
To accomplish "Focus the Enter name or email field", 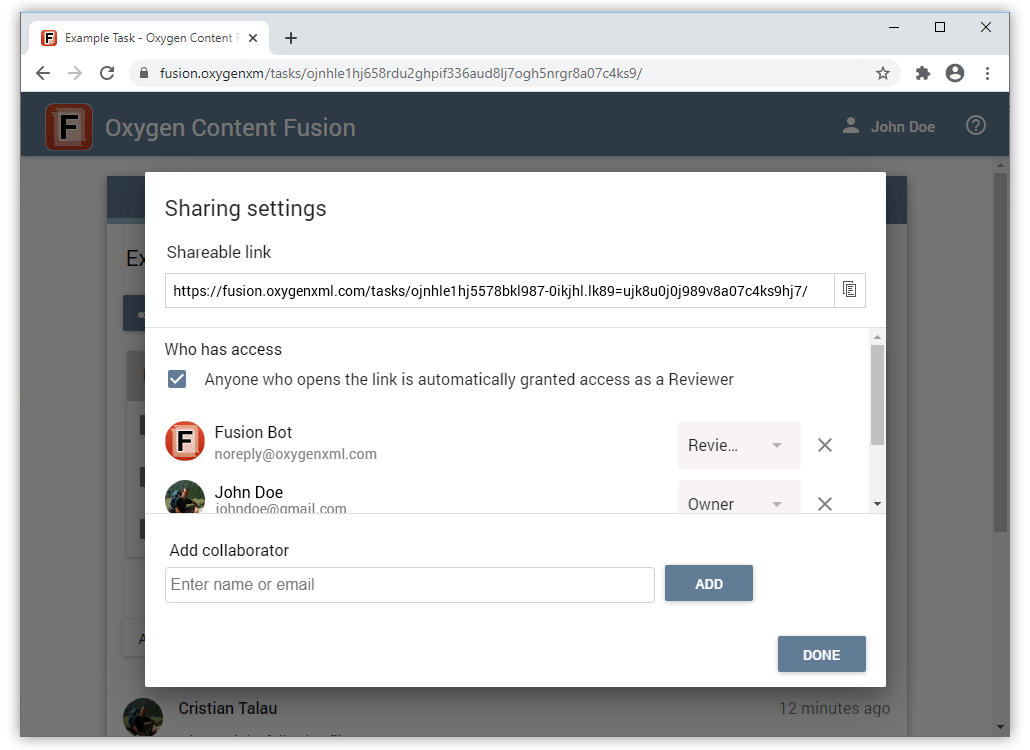I will (x=410, y=585).
